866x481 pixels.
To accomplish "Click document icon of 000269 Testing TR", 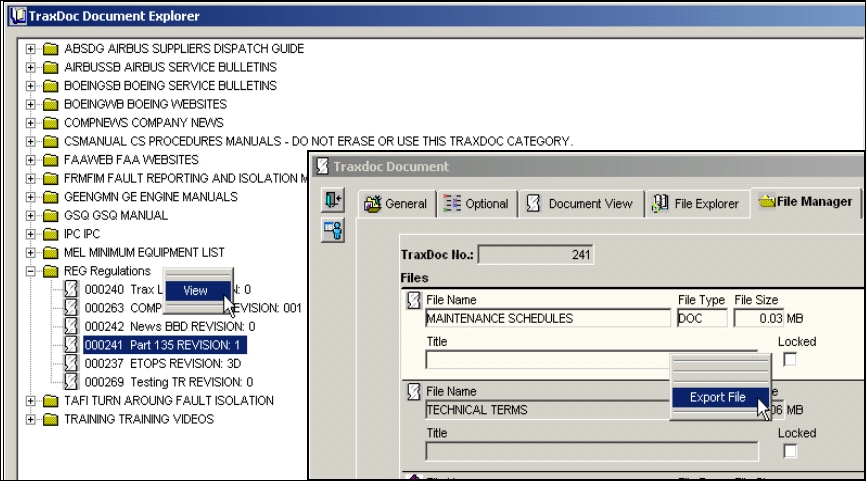I will 71,382.
